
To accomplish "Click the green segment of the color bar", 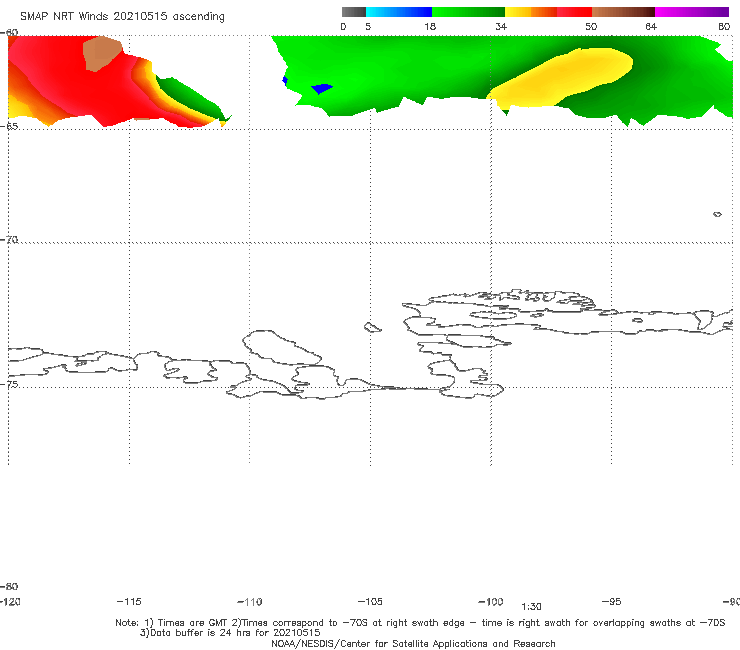I will [468, 12].
